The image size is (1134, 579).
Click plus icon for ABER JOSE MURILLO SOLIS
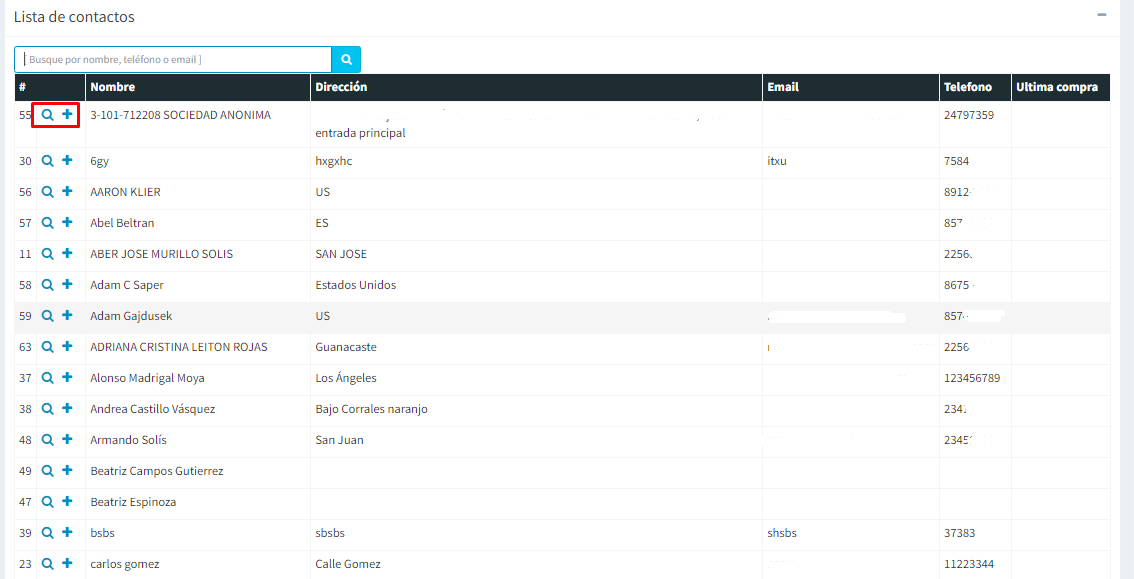[x=67, y=254]
